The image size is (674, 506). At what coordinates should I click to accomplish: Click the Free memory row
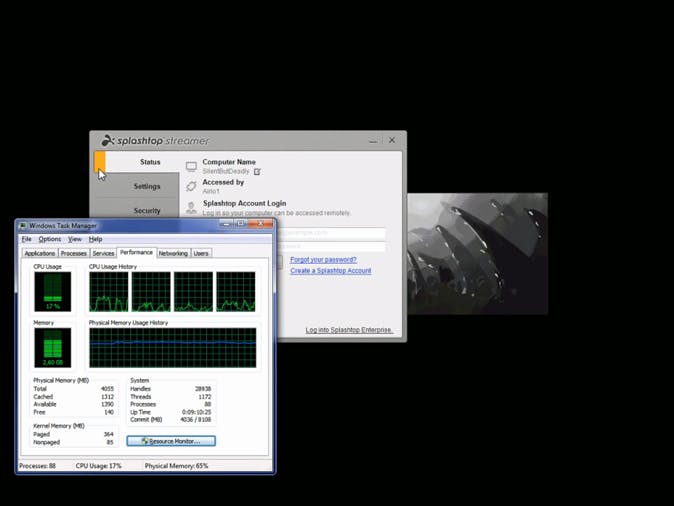(x=74, y=412)
